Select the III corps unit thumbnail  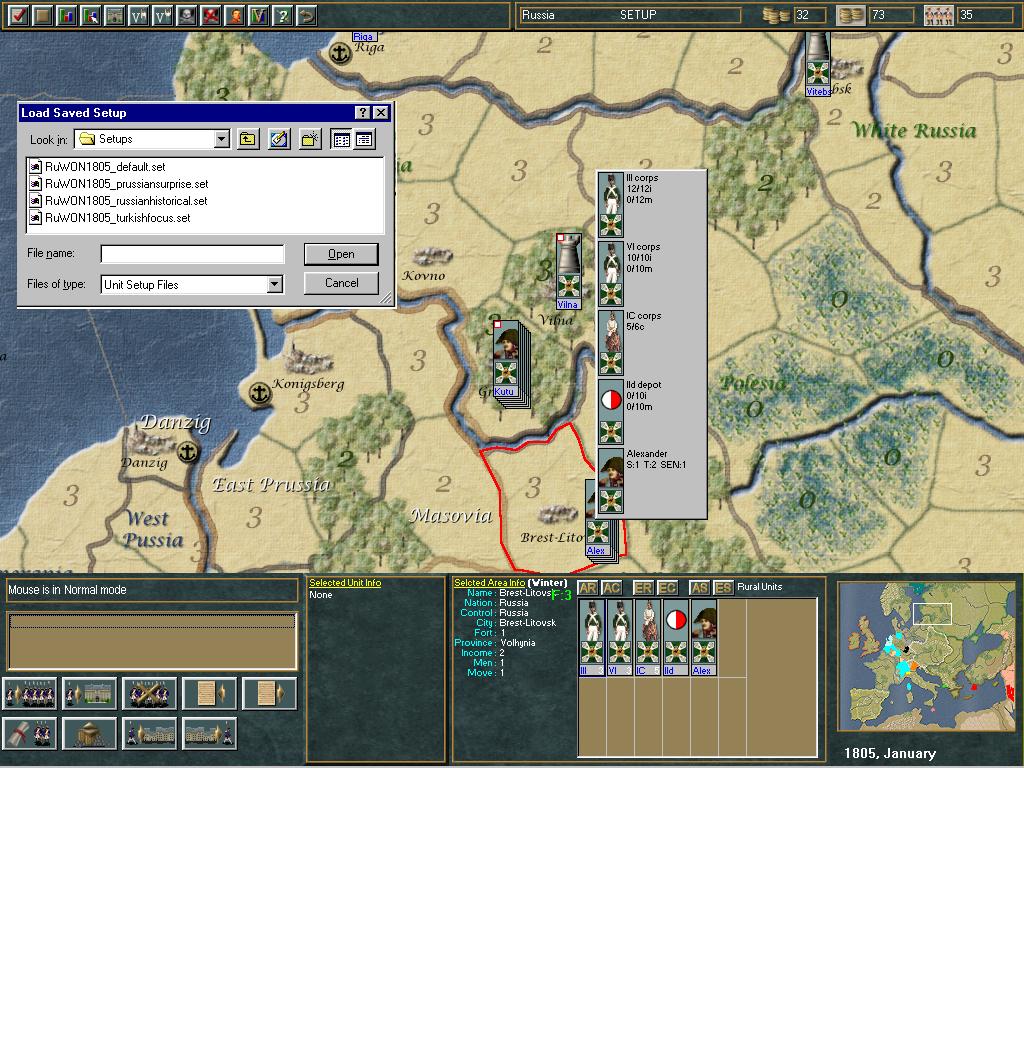pos(592,638)
